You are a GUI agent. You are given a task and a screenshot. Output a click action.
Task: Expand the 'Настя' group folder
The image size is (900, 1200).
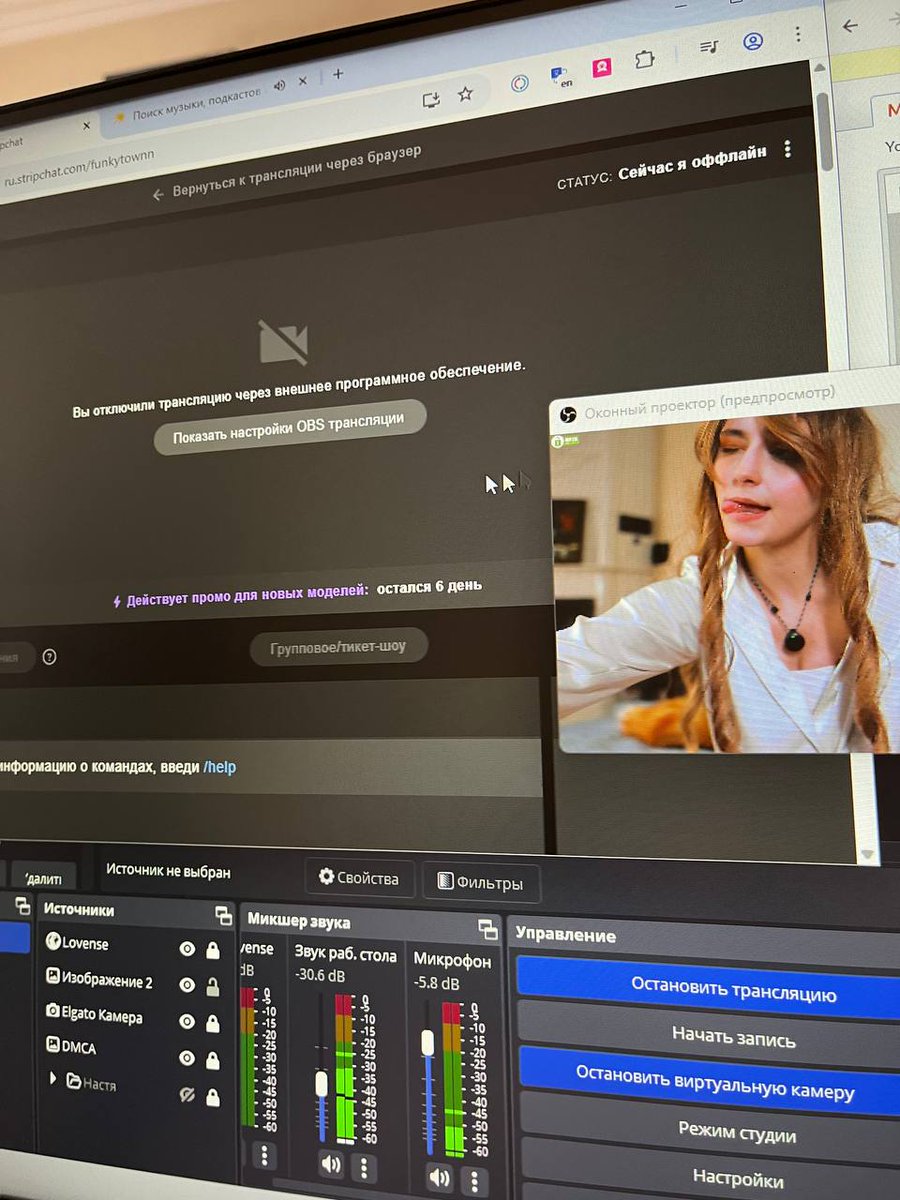coord(53,1078)
